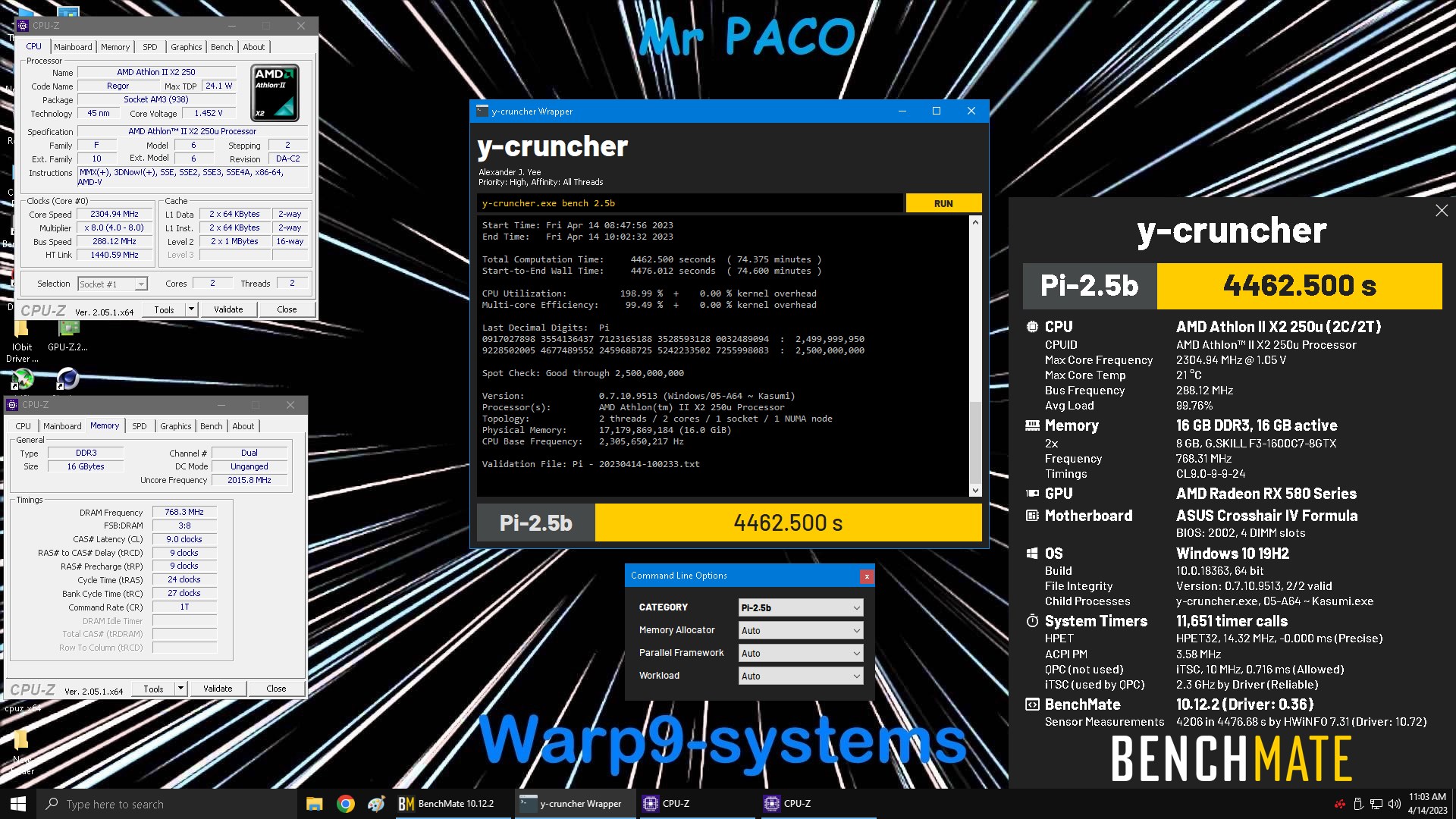The width and height of the screenshot is (1456, 819).
Task: Click the yellow 4462.500 s result bar in wrapper
Action: coord(788,522)
